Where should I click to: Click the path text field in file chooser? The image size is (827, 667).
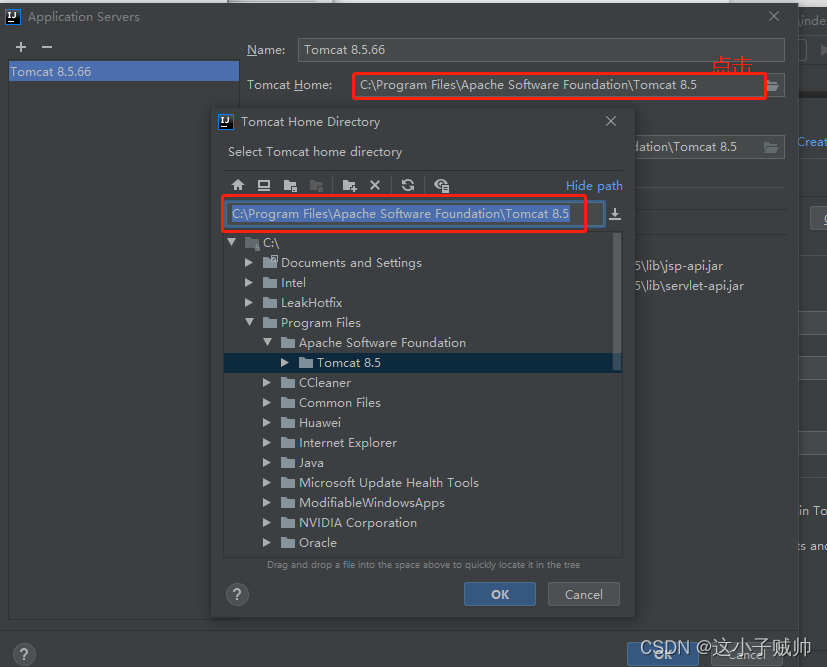pos(415,214)
